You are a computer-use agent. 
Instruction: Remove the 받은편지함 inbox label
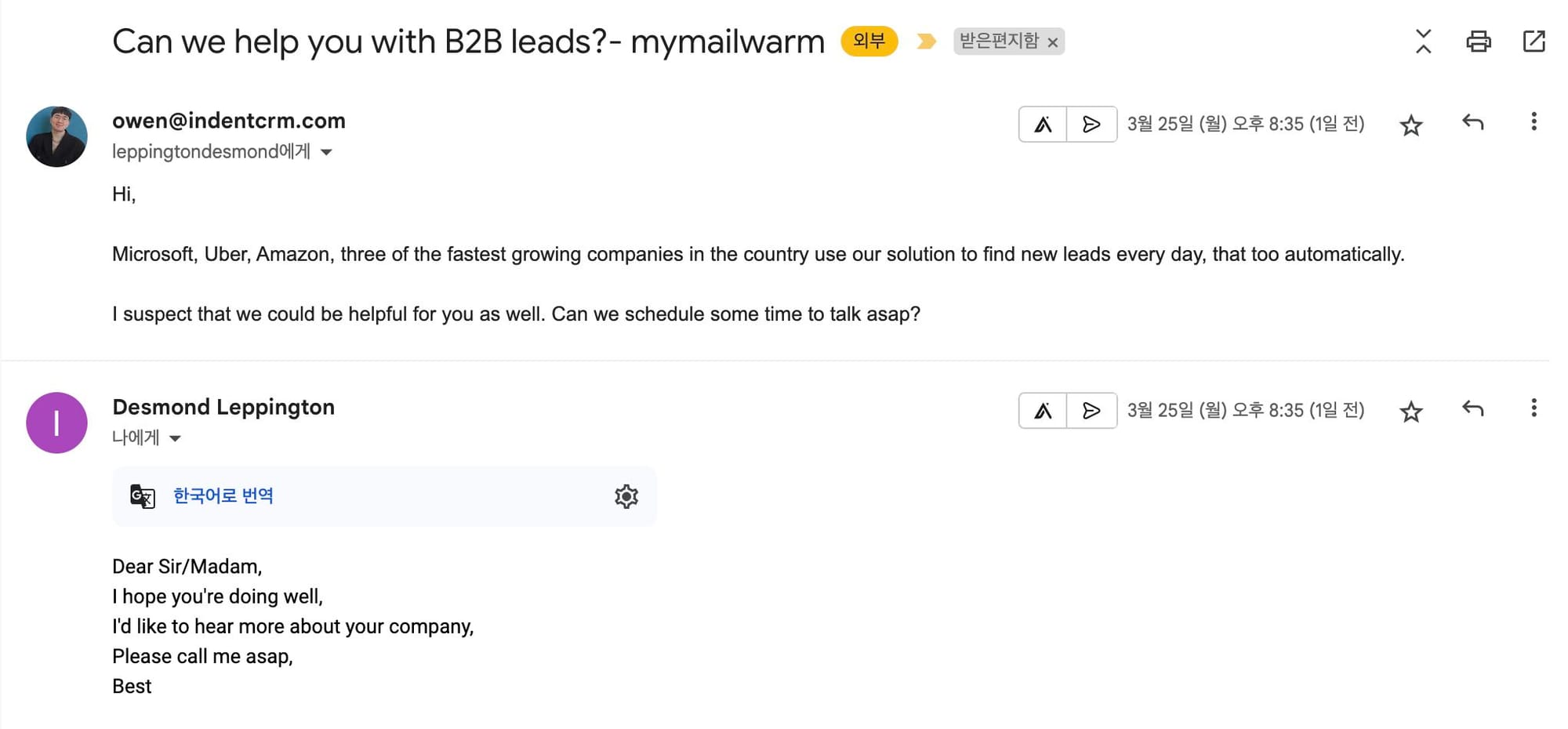tap(1053, 42)
